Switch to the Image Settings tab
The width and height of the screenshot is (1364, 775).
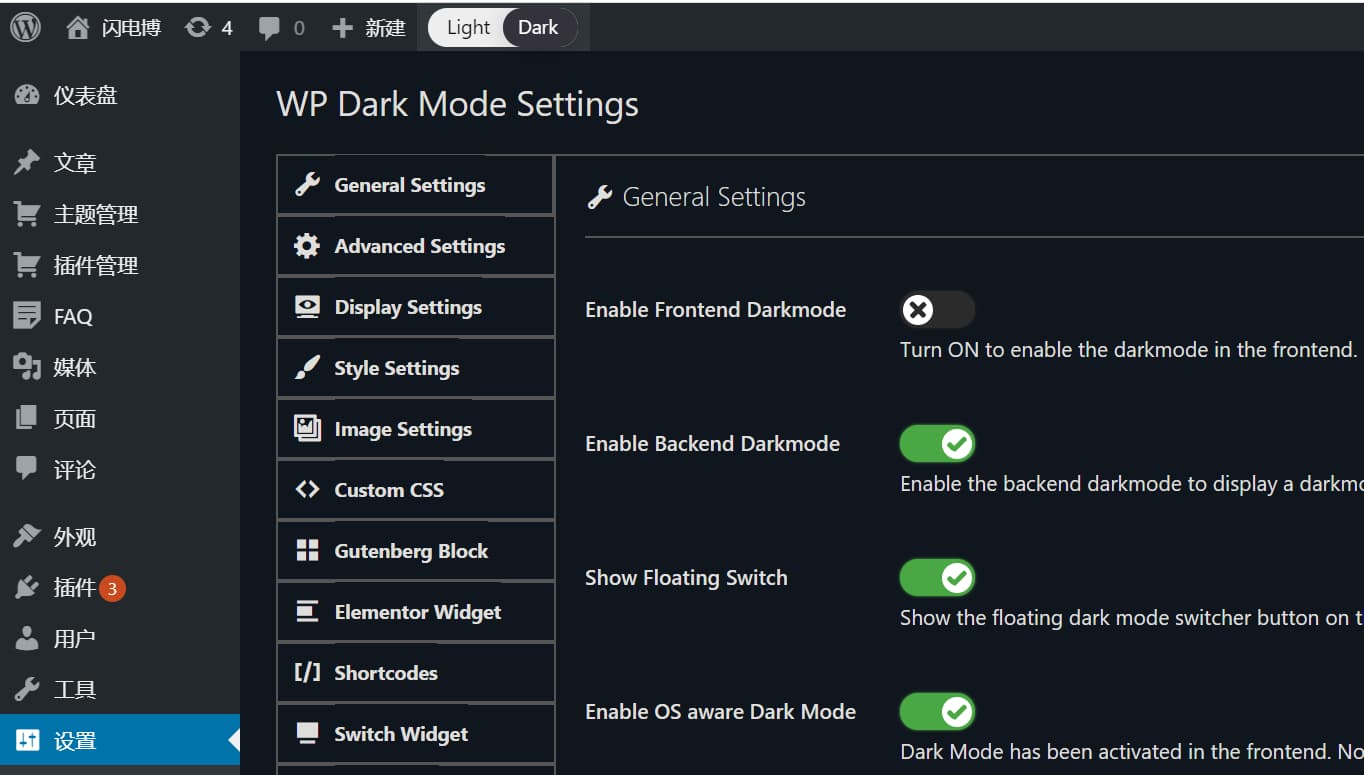pyautogui.click(x=403, y=429)
